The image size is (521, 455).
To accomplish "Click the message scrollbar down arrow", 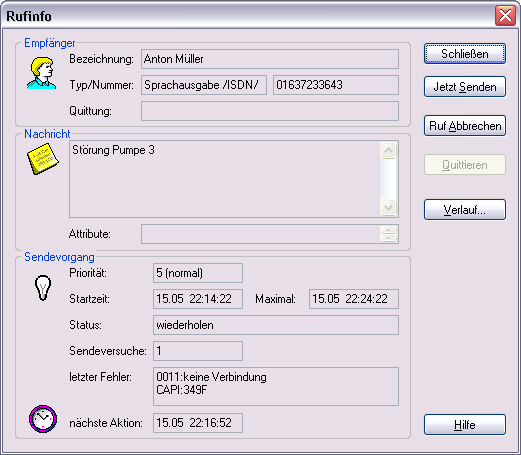I will click(x=388, y=208).
